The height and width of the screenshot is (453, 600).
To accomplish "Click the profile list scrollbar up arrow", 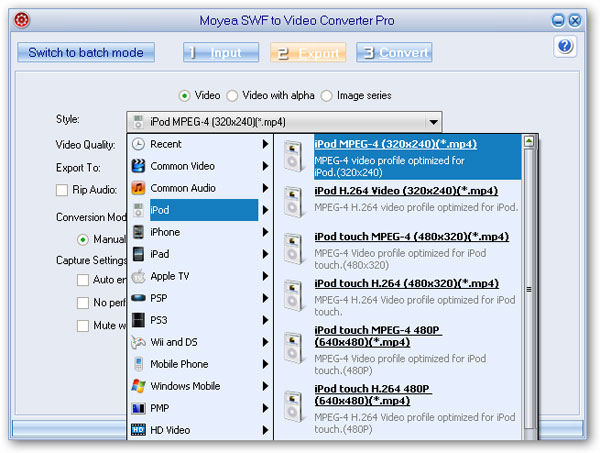I will 529,142.
